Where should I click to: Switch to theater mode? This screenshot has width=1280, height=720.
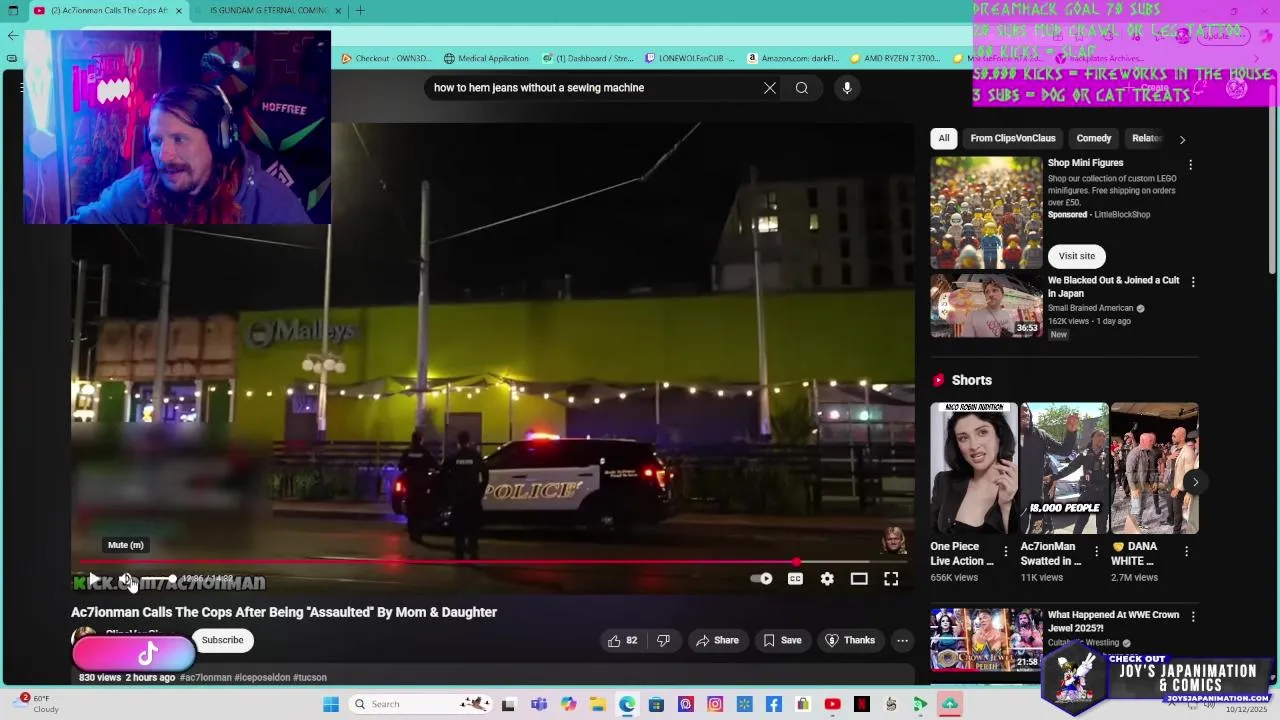click(x=859, y=579)
